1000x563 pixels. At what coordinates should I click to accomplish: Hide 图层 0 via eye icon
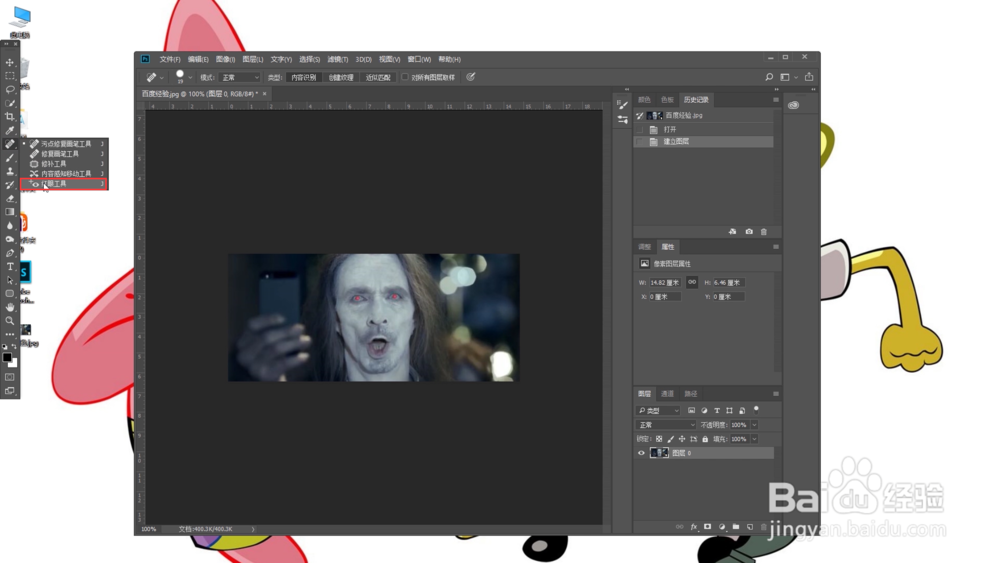coord(641,453)
